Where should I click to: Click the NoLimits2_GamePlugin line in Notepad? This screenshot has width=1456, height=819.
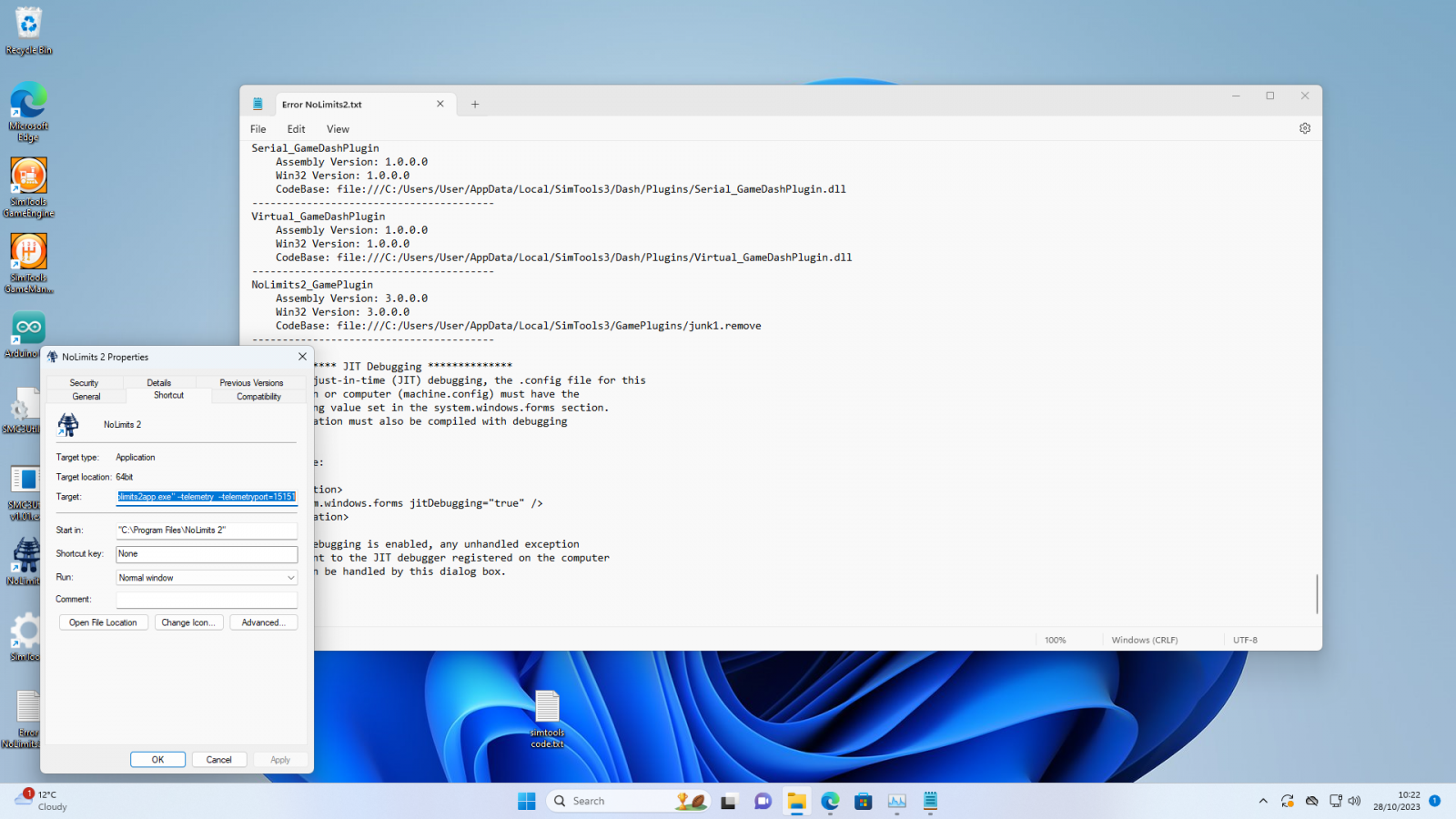point(312,285)
